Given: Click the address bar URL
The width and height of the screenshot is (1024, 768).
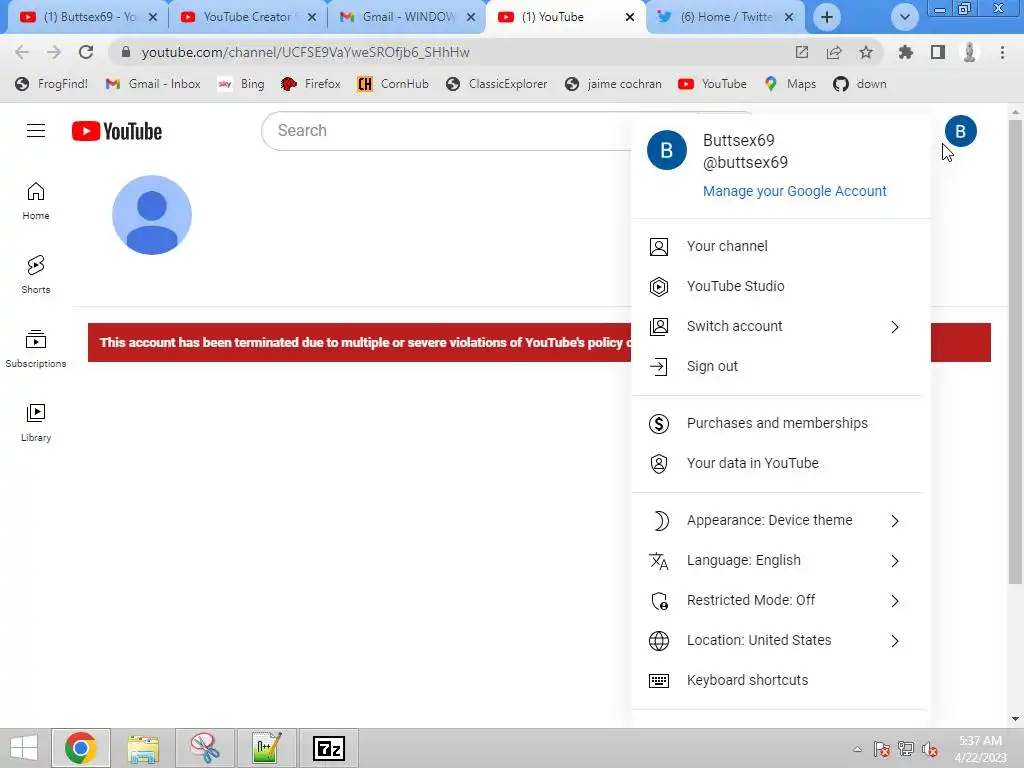Looking at the screenshot, I should coord(306,52).
